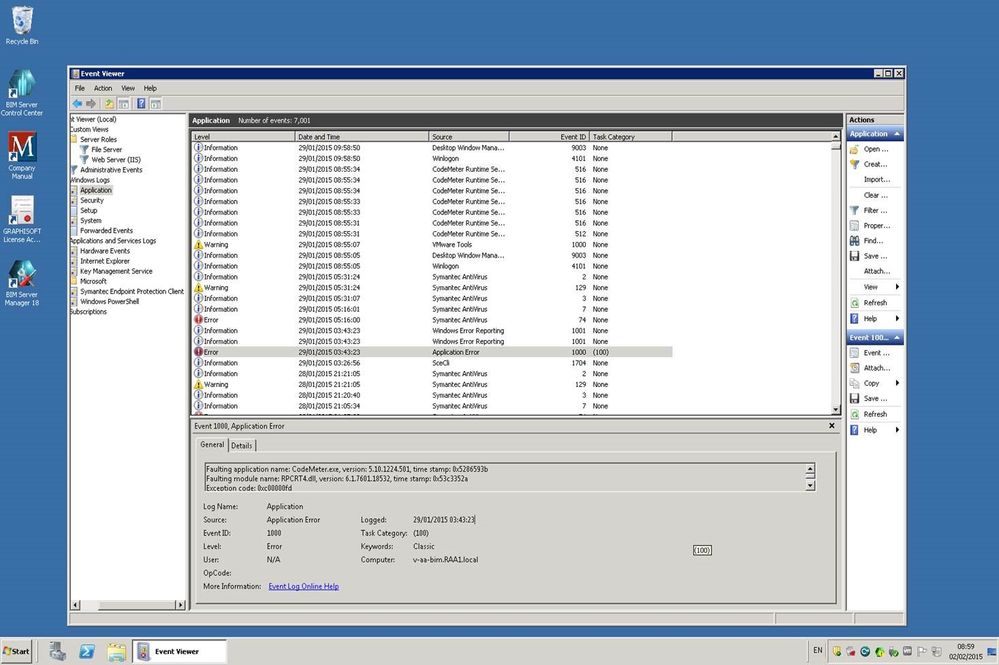Select BIM Server Control Center desktop icon
The width and height of the screenshot is (999, 665).
22,92
